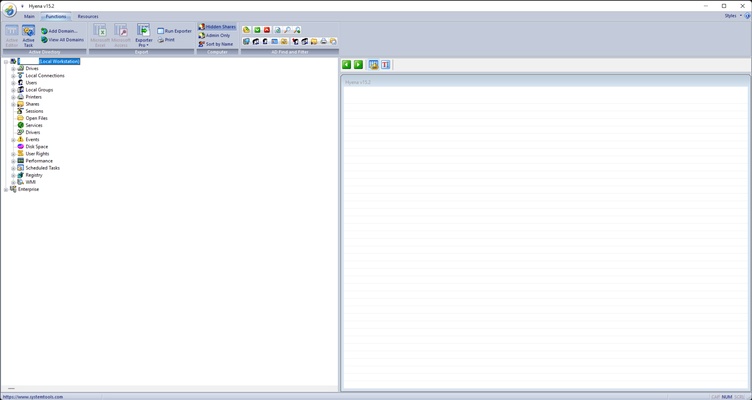Click the green back arrow icon

346,65
